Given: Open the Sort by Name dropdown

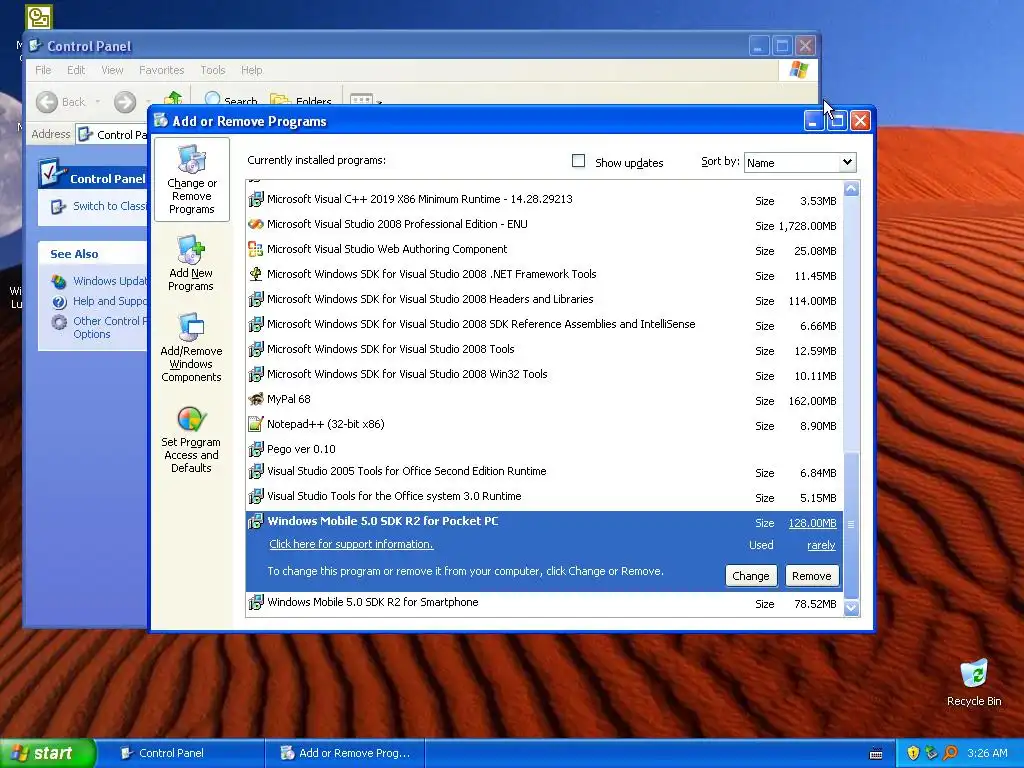Looking at the screenshot, I should tap(846, 162).
